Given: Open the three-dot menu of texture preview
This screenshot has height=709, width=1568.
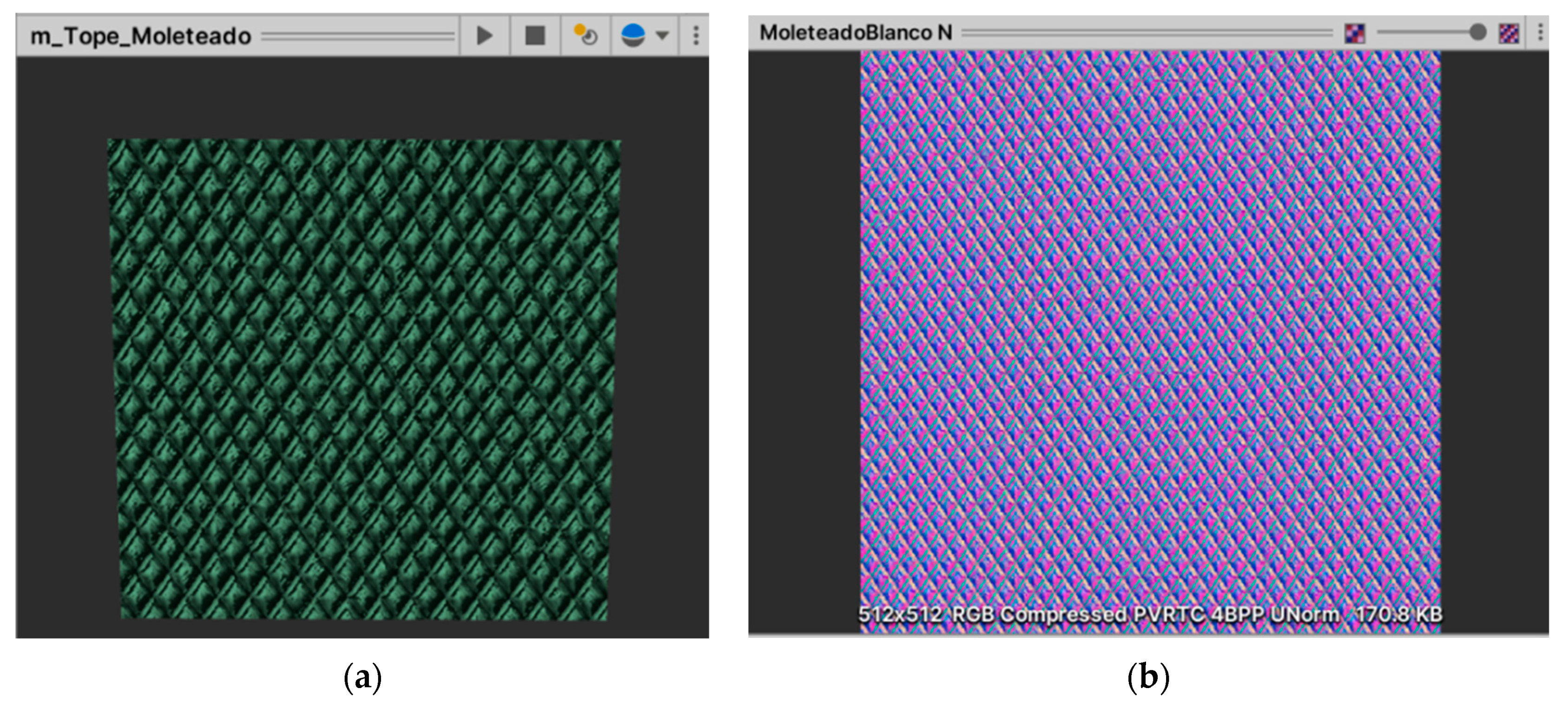Looking at the screenshot, I should [x=1540, y=32].
